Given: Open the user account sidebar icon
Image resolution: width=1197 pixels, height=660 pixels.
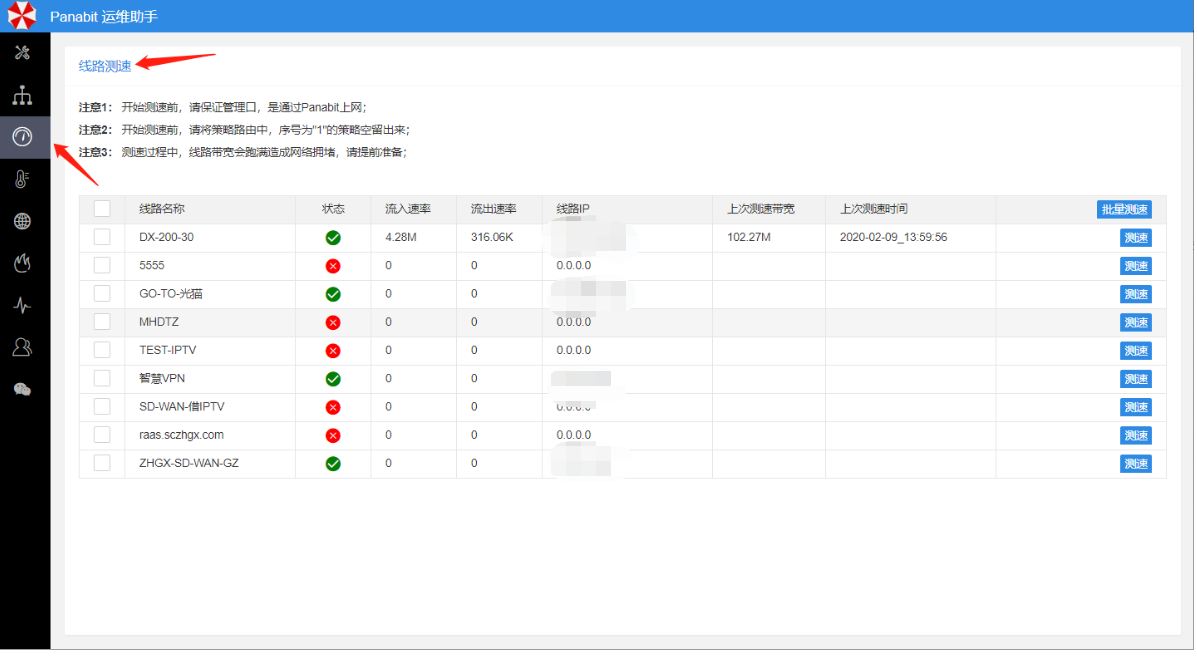Looking at the screenshot, I should click(x=22, y=348).
